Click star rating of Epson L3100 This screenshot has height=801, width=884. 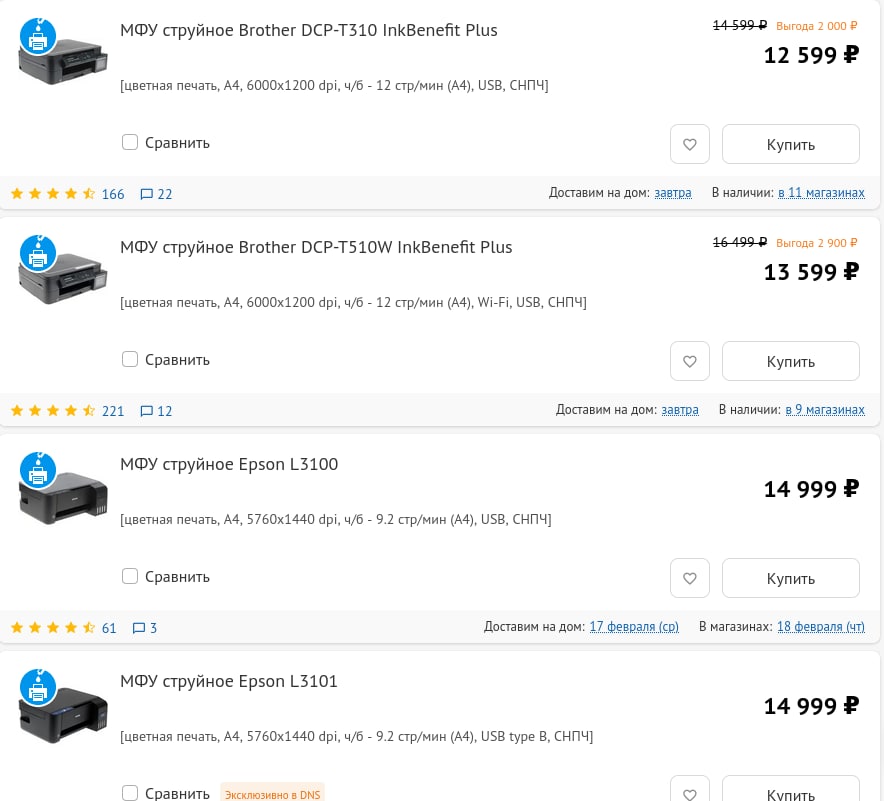click(x=53, y=628)
